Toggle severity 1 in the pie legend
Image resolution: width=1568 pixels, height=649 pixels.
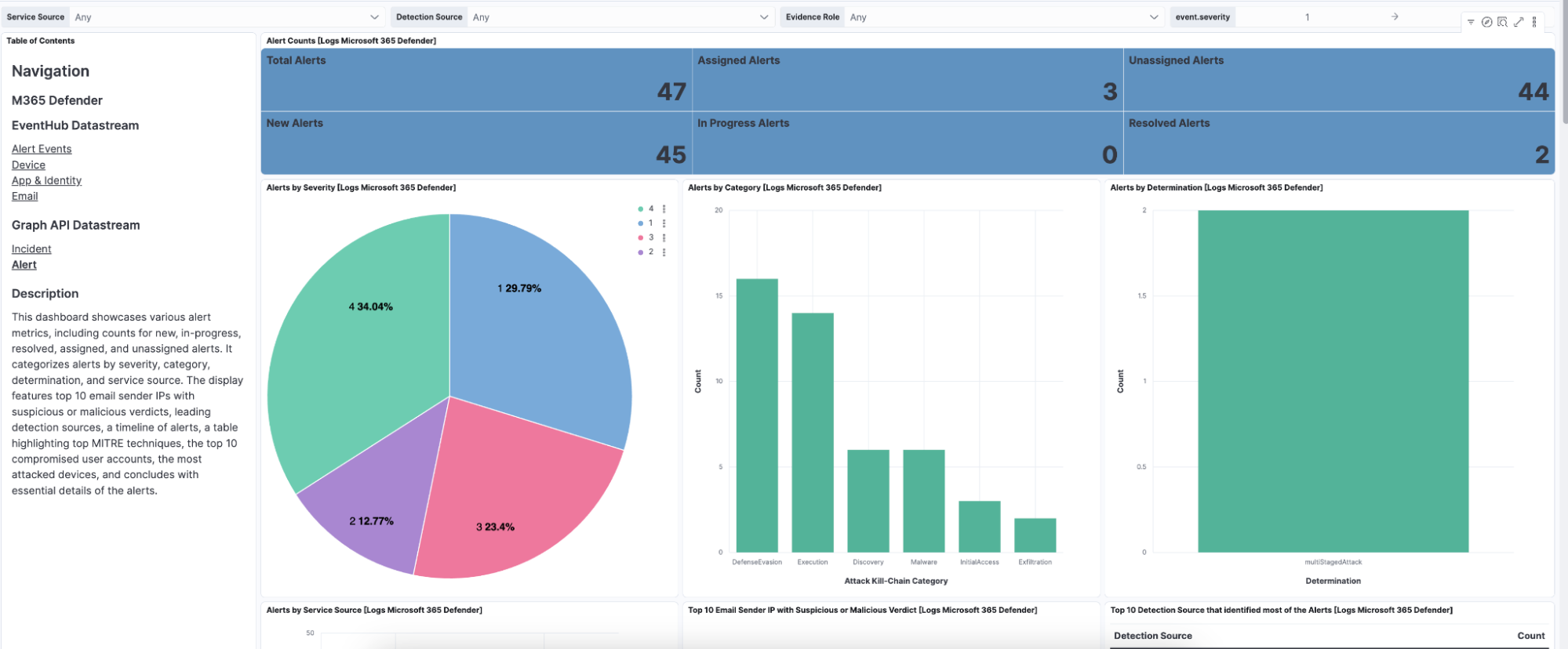point(650,223)
